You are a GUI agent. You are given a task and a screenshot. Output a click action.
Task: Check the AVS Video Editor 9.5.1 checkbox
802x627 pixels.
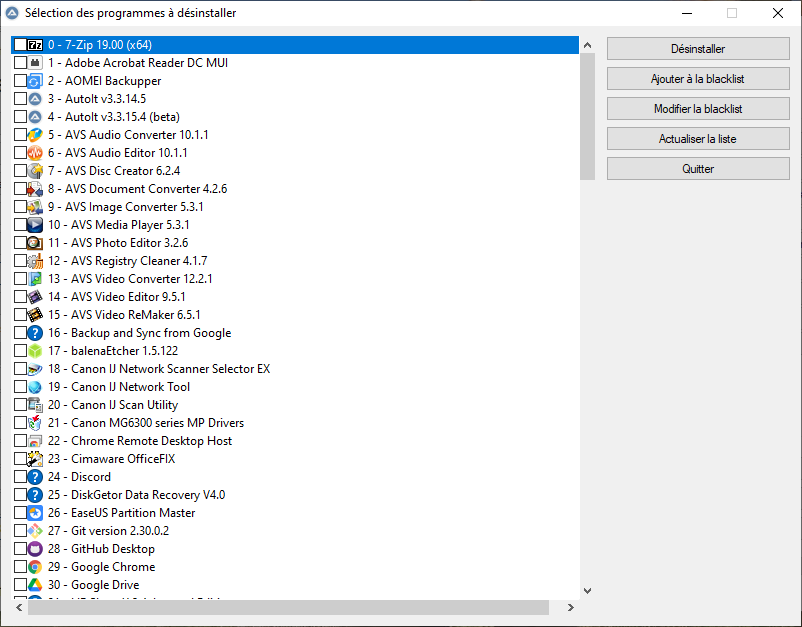[x=20, y=297]
